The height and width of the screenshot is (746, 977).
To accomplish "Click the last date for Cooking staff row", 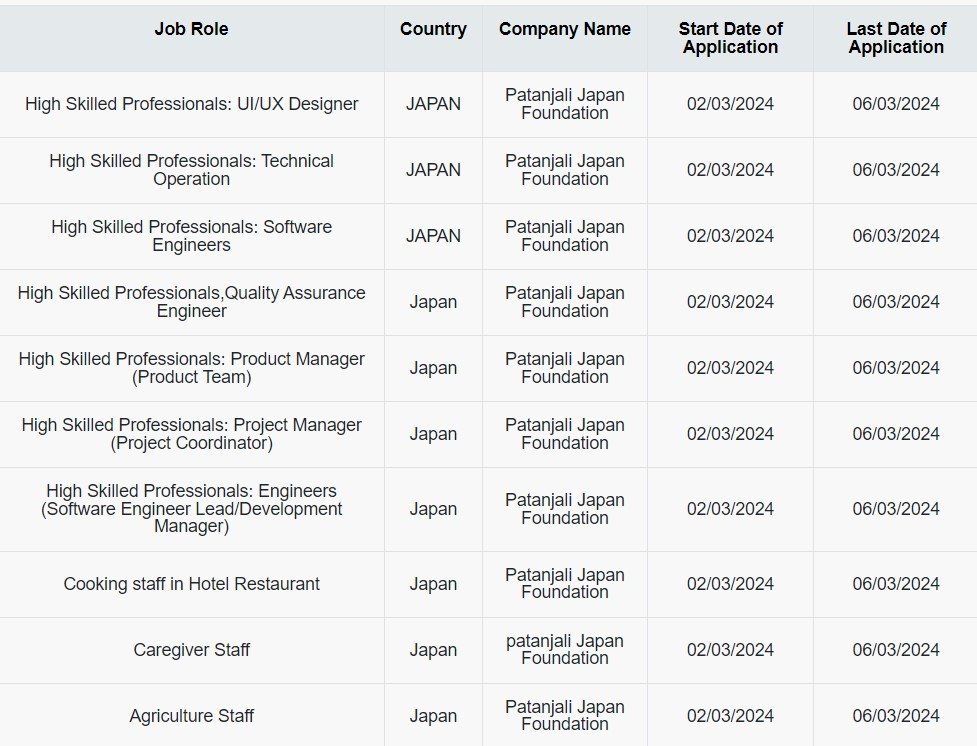I will coord(896,584).
